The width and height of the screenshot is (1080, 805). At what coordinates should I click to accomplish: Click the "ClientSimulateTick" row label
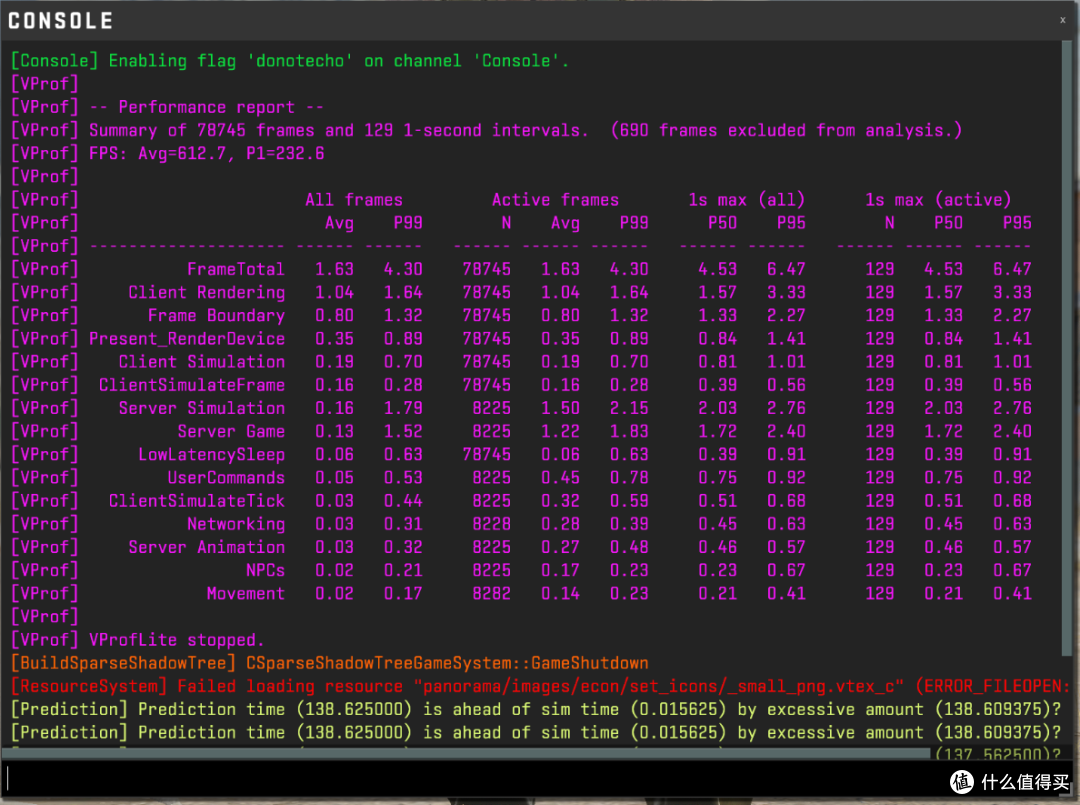[196, 501]
